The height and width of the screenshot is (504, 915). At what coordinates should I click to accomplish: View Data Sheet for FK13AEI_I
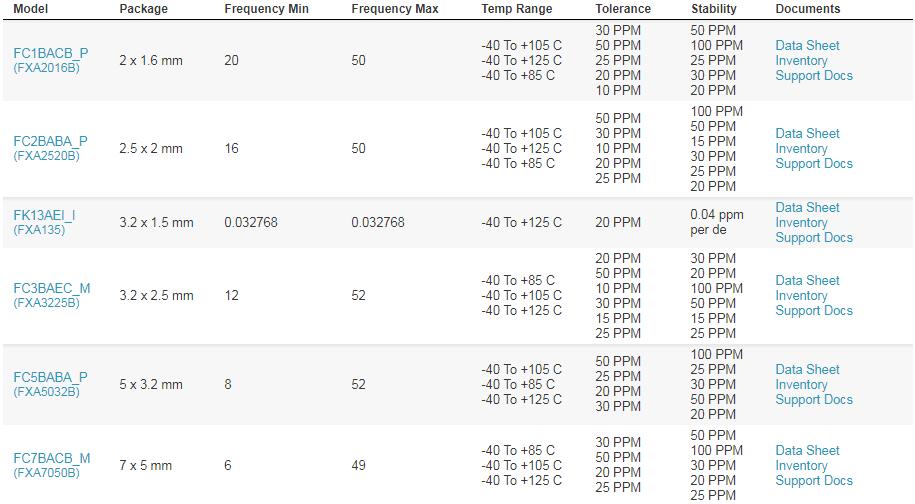807,207
